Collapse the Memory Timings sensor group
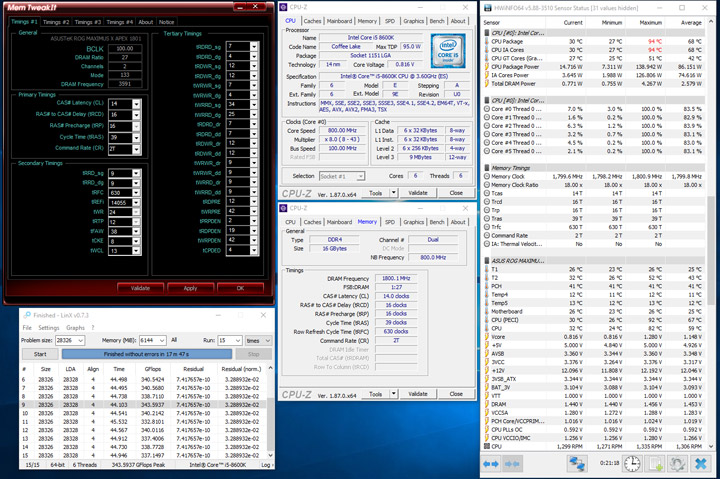Screen dimensions: 720x479 click(486, 168)
